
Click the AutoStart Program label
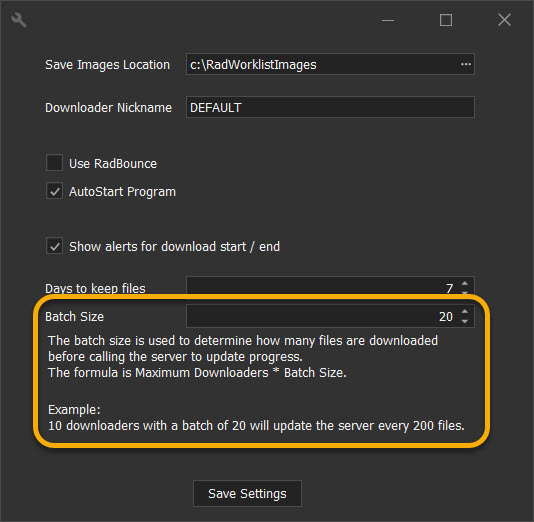[x=122, y=192]
